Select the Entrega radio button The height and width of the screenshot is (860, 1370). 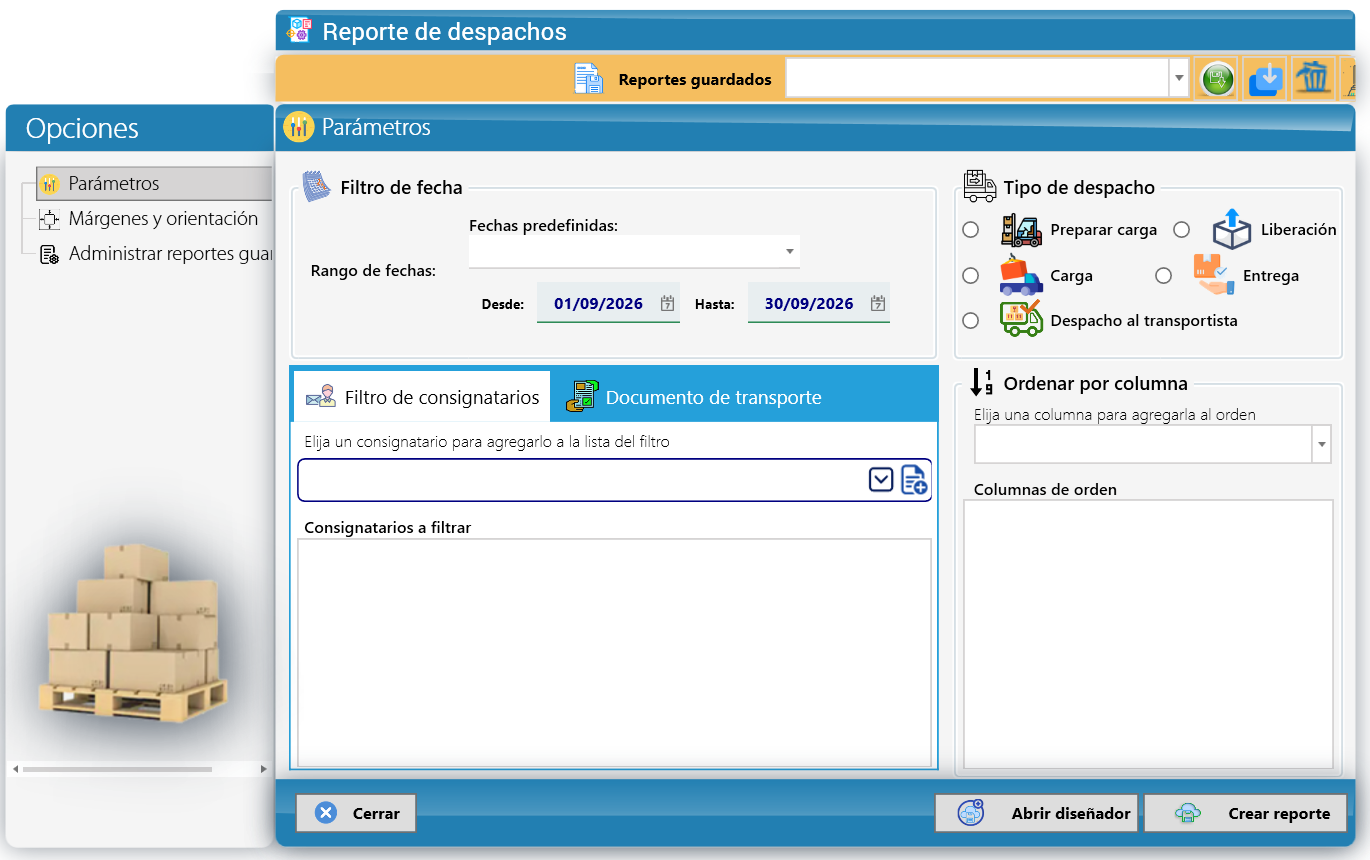pyautogui.click(x=1163, y=276)
